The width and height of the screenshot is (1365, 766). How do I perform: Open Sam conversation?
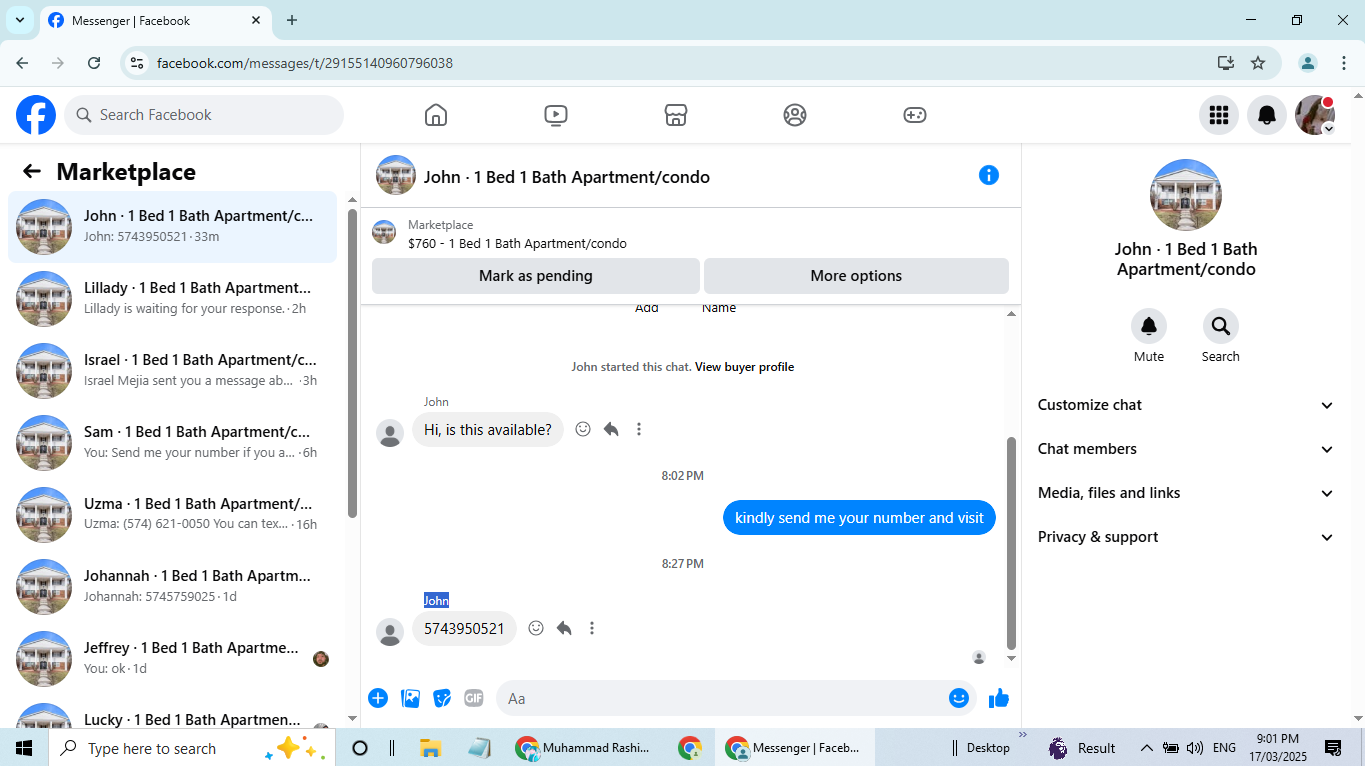coord(173,443)
